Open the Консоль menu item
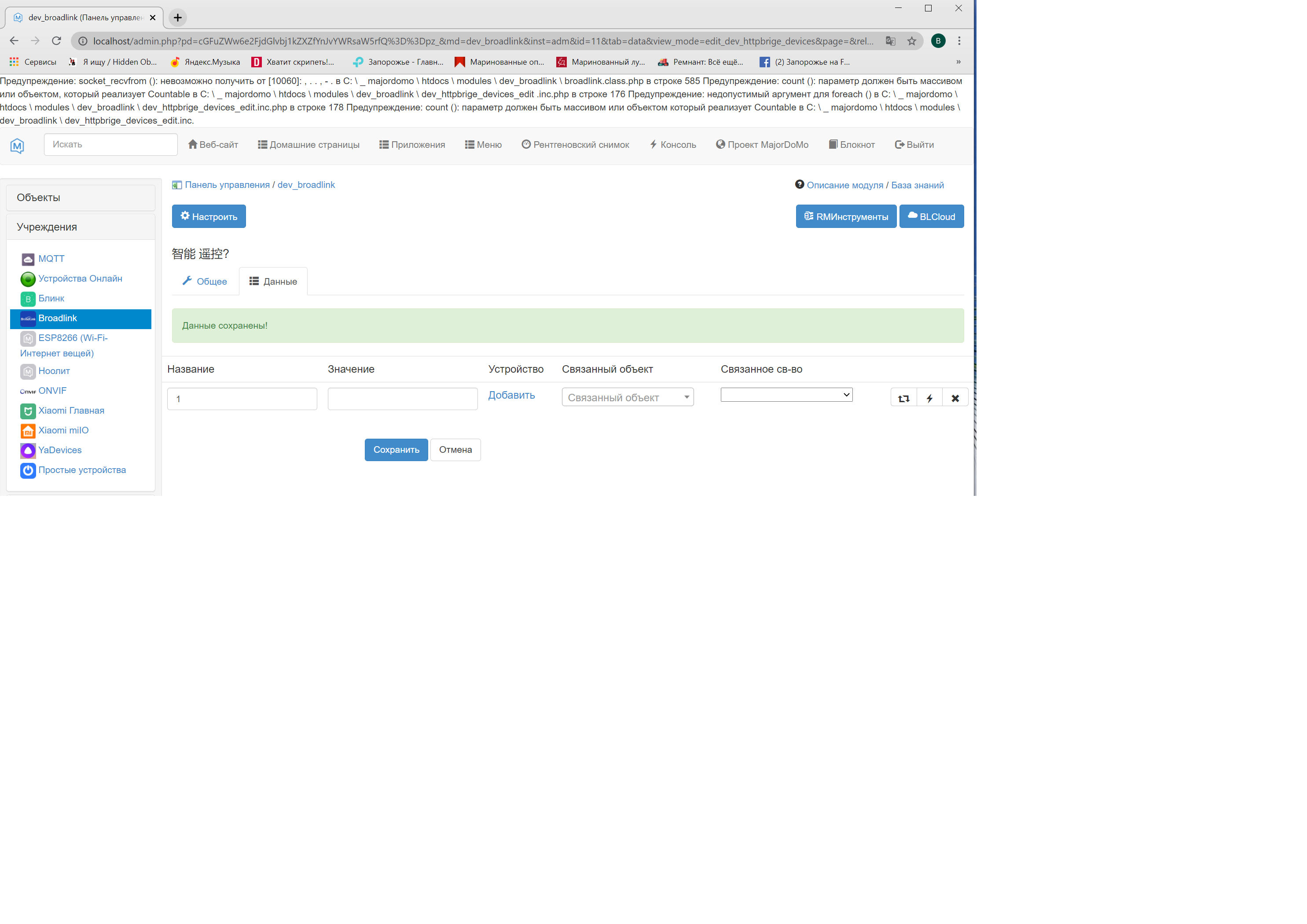Screen dimensions: 1307x924 tap(673, 145)
